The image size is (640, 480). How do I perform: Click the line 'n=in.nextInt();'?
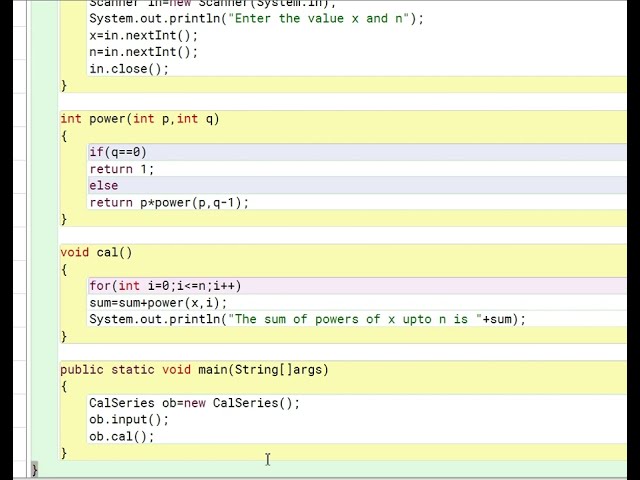143,52
